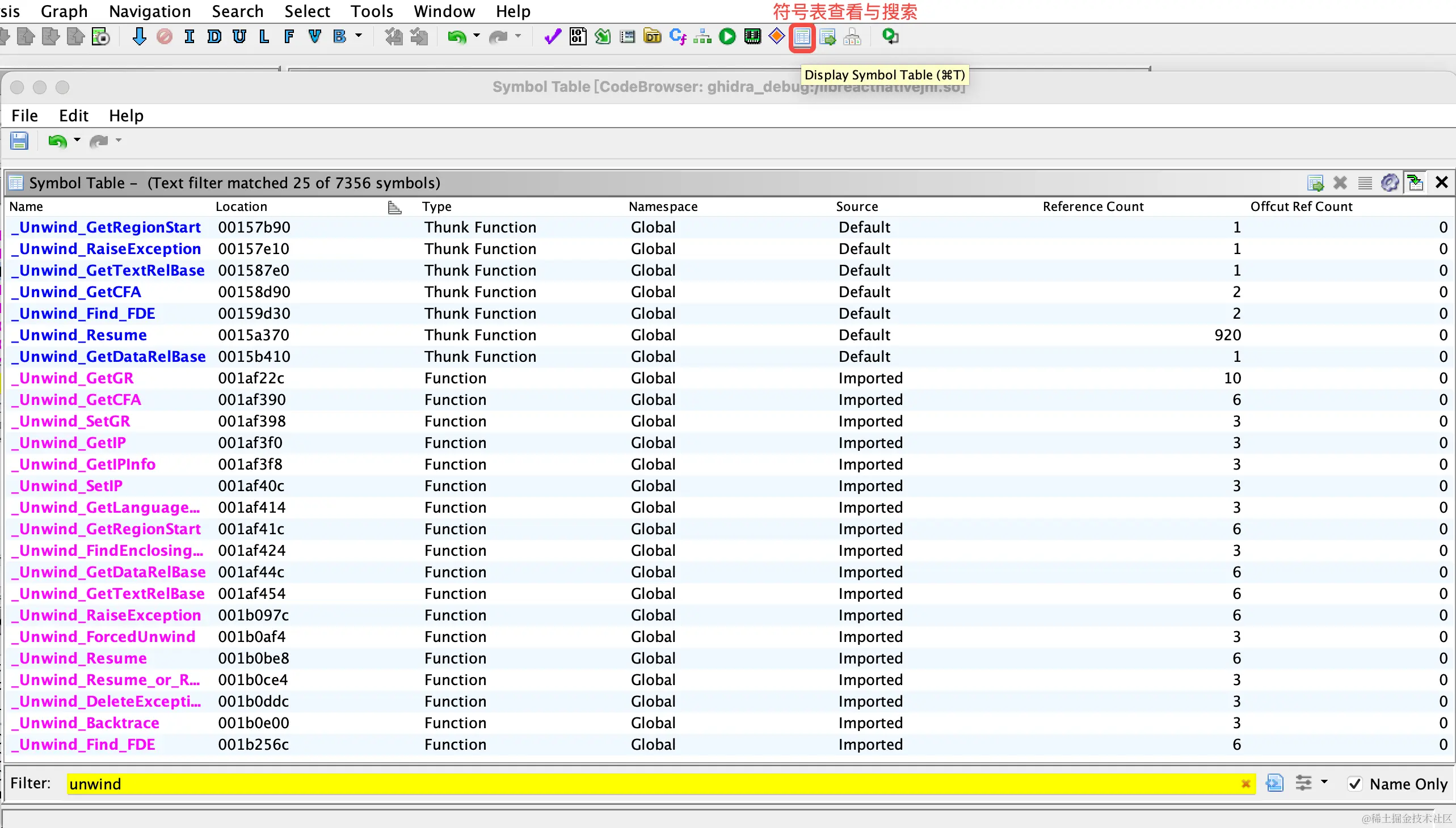
Task: Click the green Undo arrow in main toolbar
Action: pos(457,37)
